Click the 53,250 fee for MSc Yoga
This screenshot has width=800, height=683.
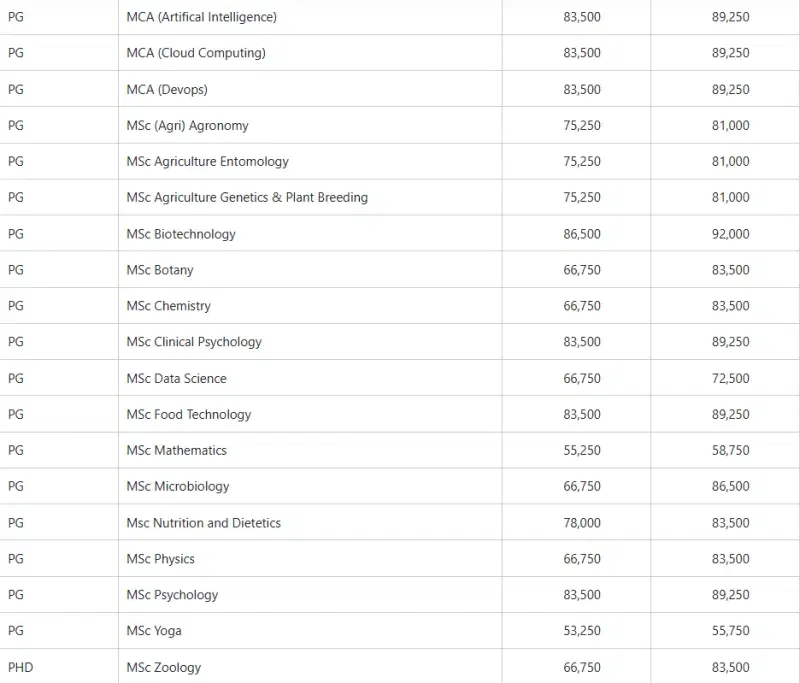582,631
